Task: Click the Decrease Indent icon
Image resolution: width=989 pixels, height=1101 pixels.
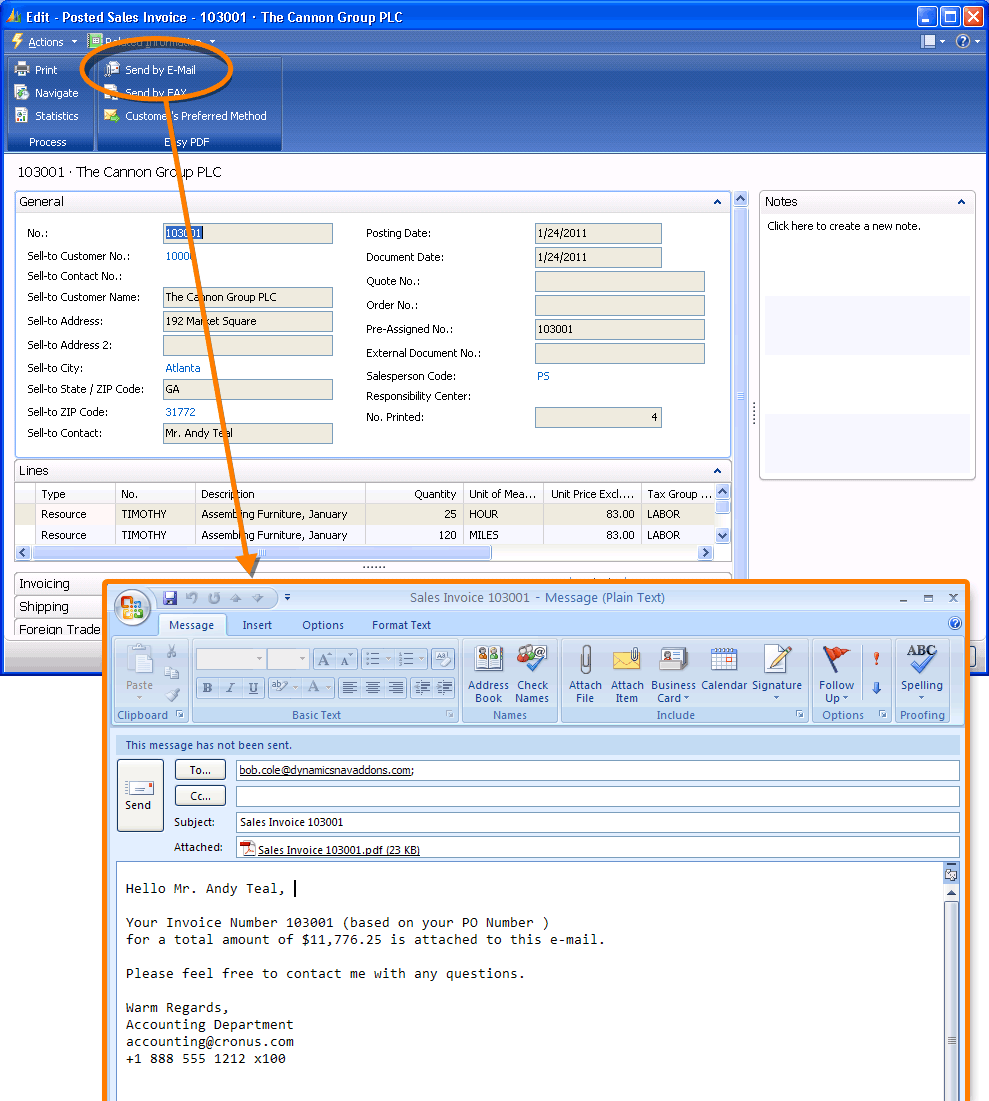Action: (x=422, y=687)
